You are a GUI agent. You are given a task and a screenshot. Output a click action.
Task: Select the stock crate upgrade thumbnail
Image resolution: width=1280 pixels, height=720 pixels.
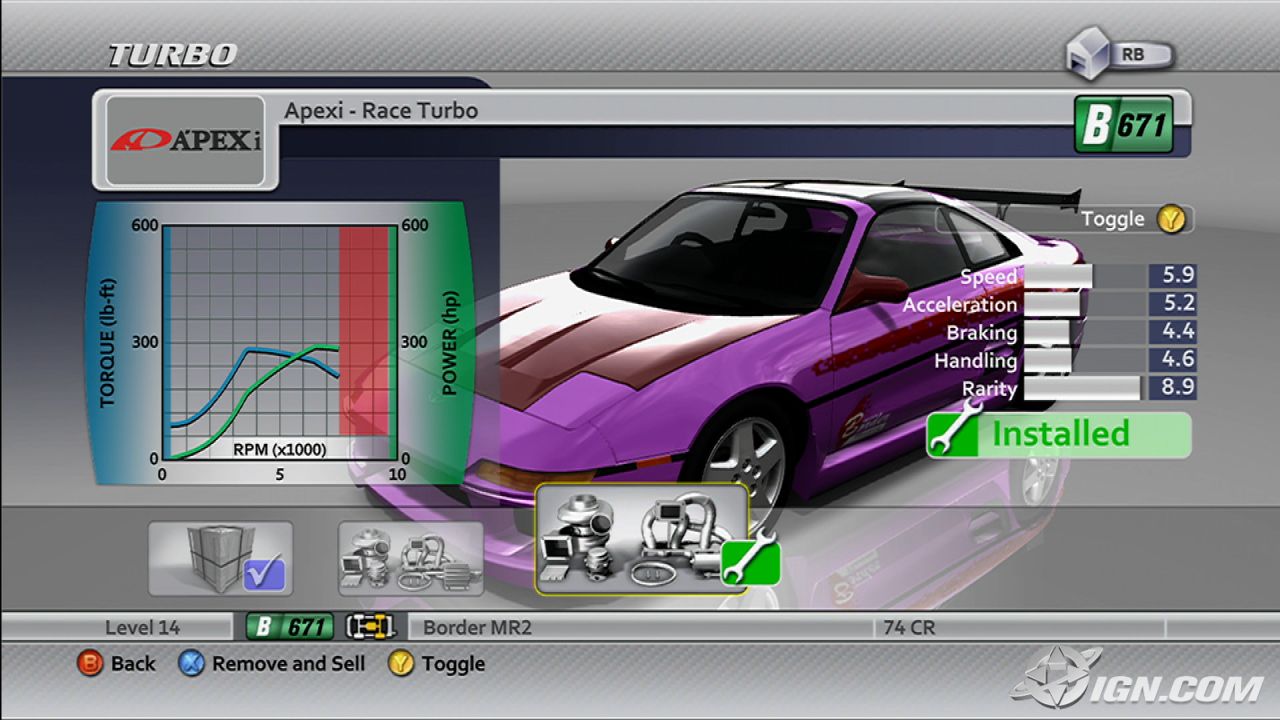coord(220,558)
